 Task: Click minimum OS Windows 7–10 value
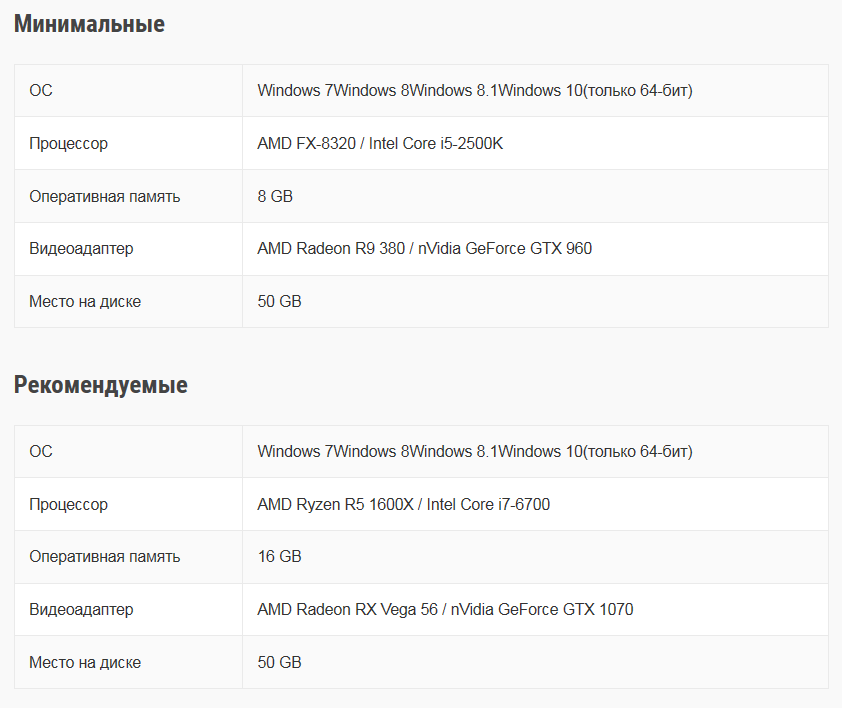[x=475, y=91]
